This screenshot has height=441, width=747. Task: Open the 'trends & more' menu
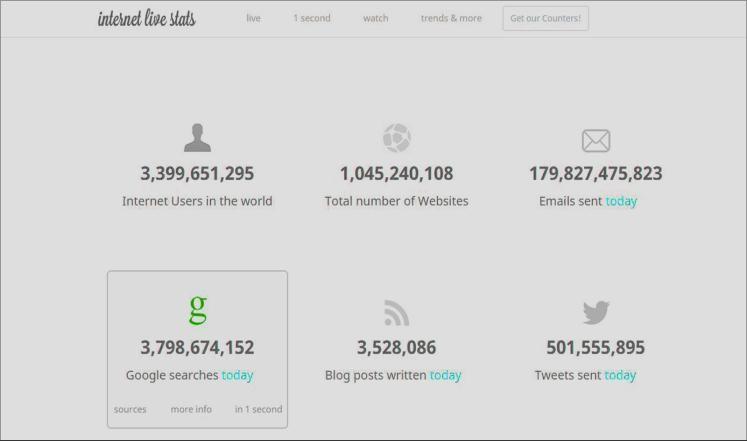451,18
